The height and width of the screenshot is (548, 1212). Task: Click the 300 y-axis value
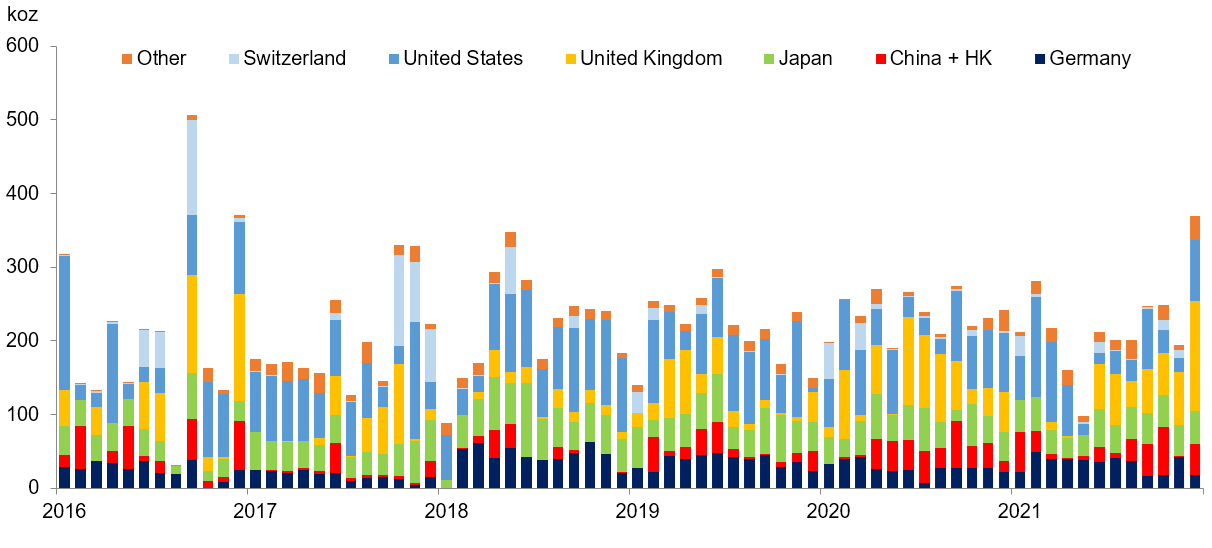coord(22,267)
